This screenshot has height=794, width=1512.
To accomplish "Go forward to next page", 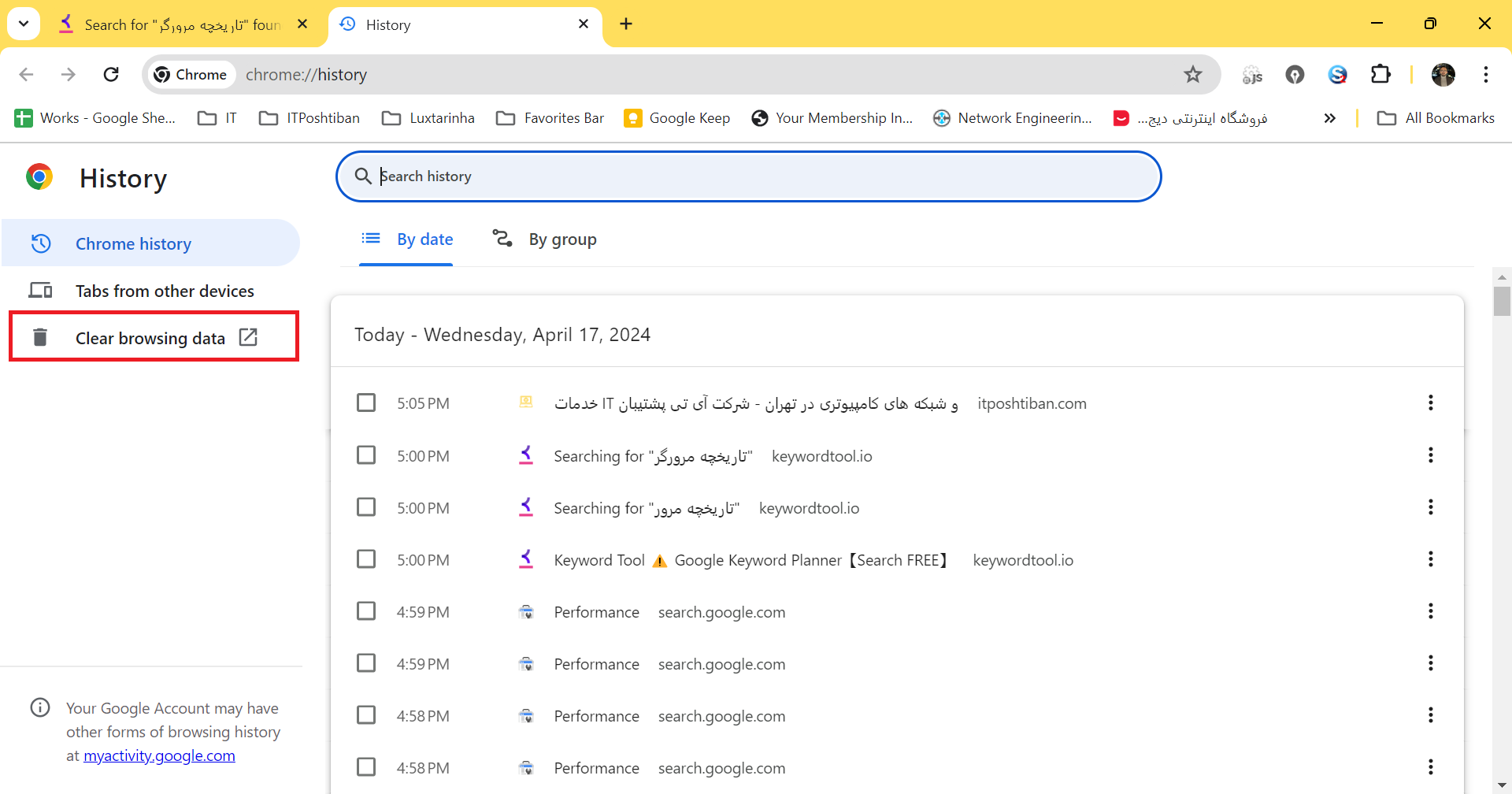I will [x=69, y=74].
